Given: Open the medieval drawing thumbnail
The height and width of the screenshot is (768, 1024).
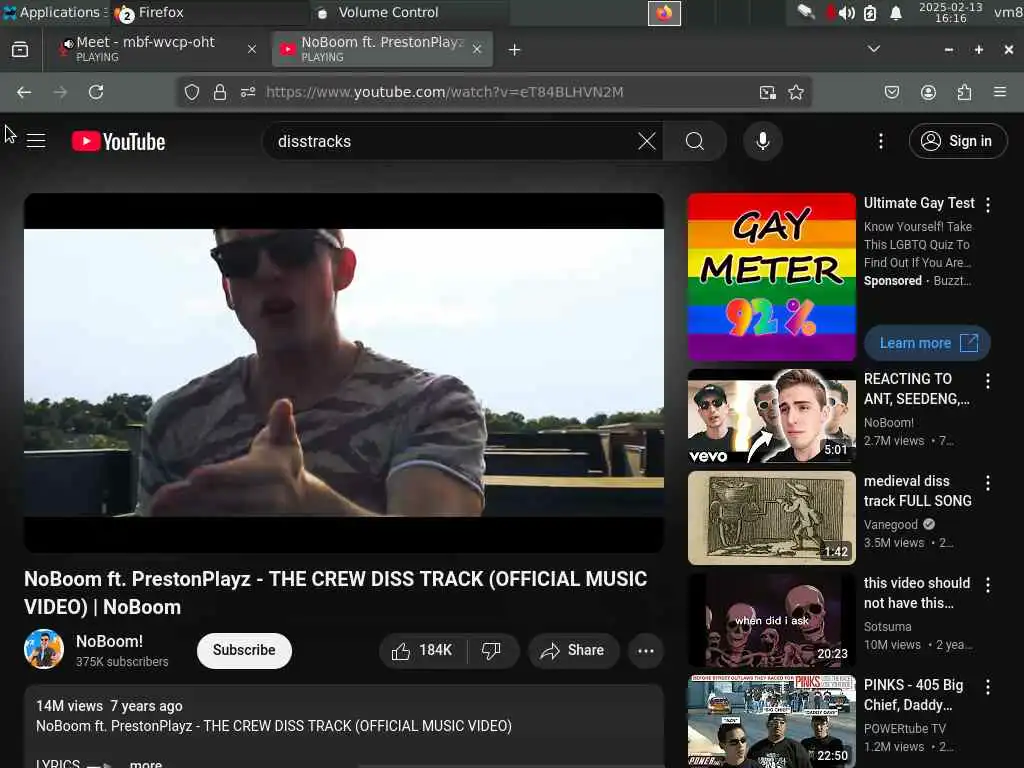Looking at the screenshot, I should point(771,518).
